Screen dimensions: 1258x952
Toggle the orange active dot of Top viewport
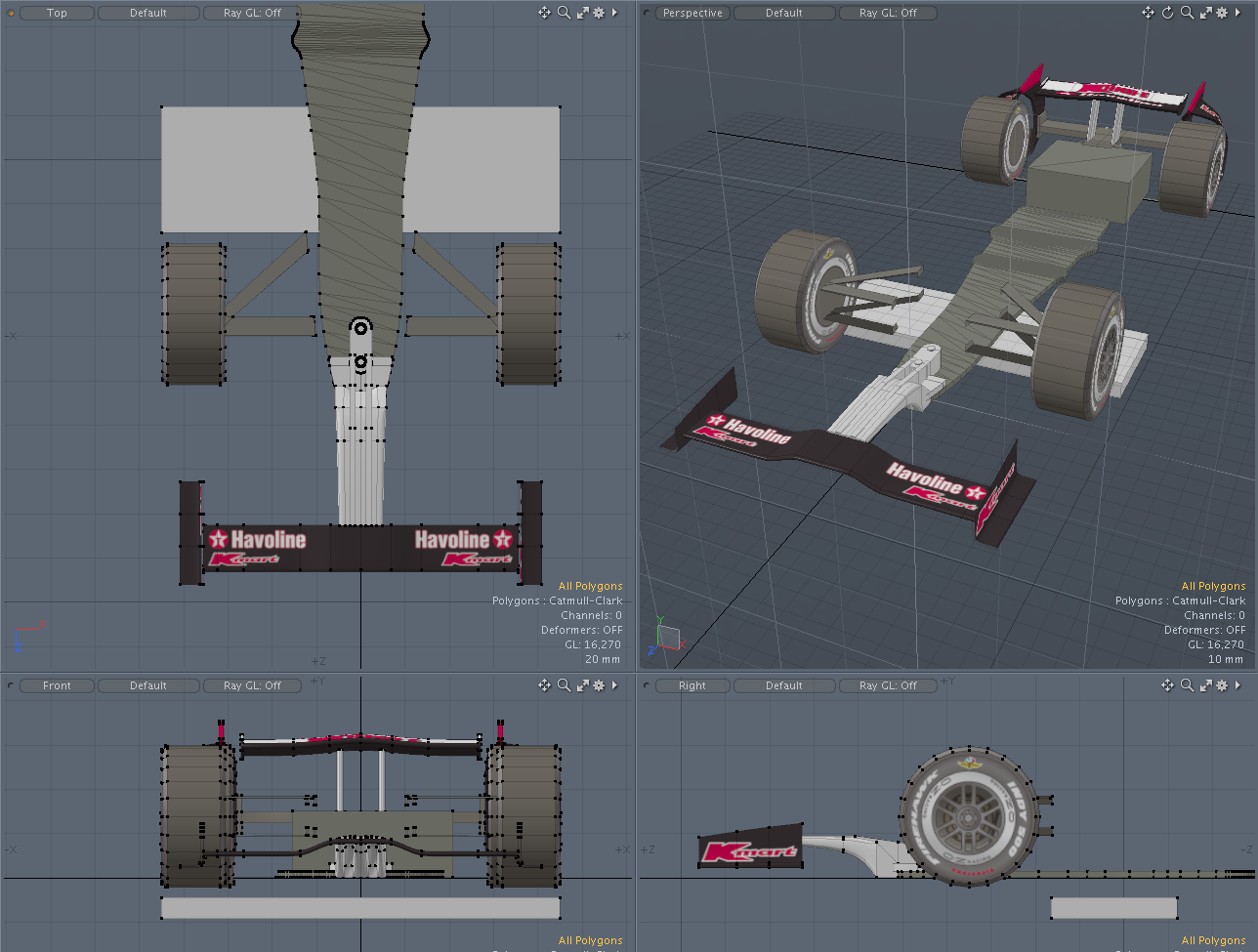(12, 13)
